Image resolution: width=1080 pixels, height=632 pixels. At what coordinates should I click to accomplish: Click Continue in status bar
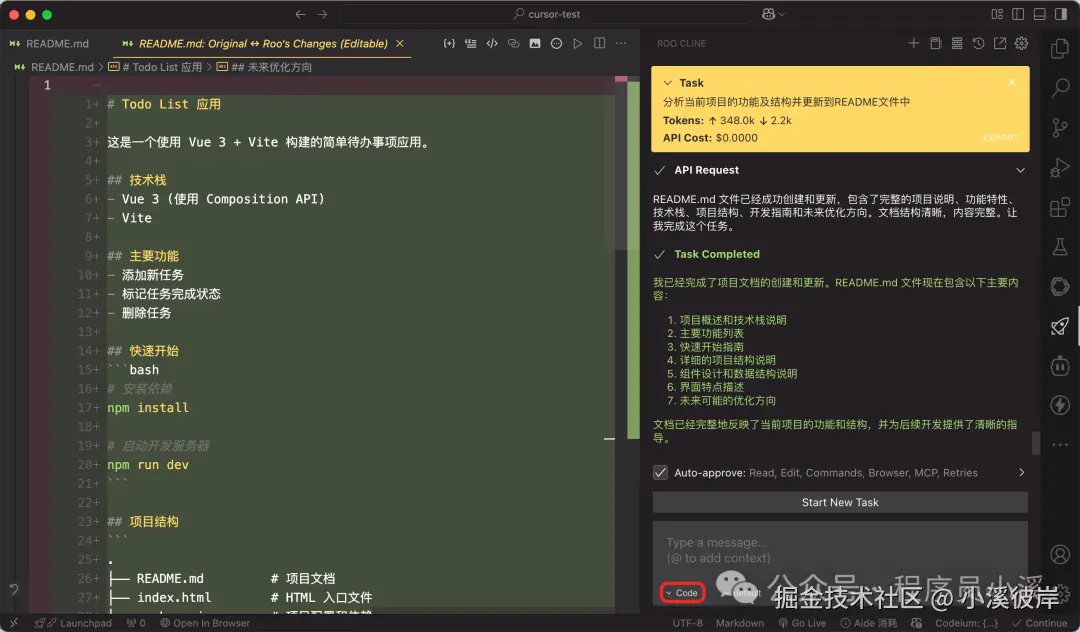coord(1040,623)
